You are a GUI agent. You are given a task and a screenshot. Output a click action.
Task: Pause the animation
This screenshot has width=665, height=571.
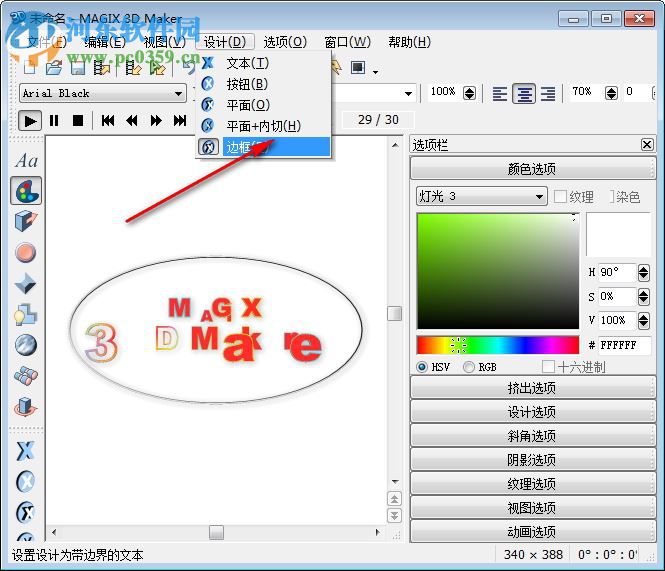54,121
